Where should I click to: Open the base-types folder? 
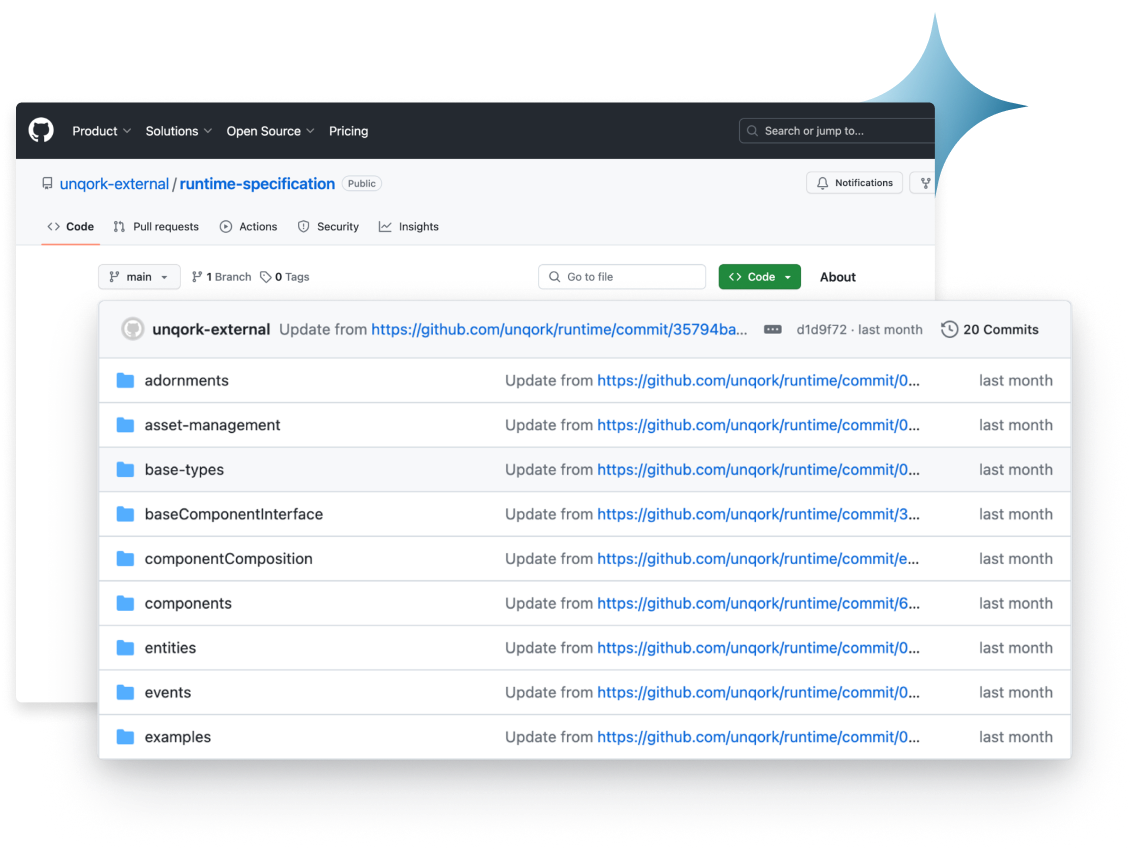[x=184, y=470]
